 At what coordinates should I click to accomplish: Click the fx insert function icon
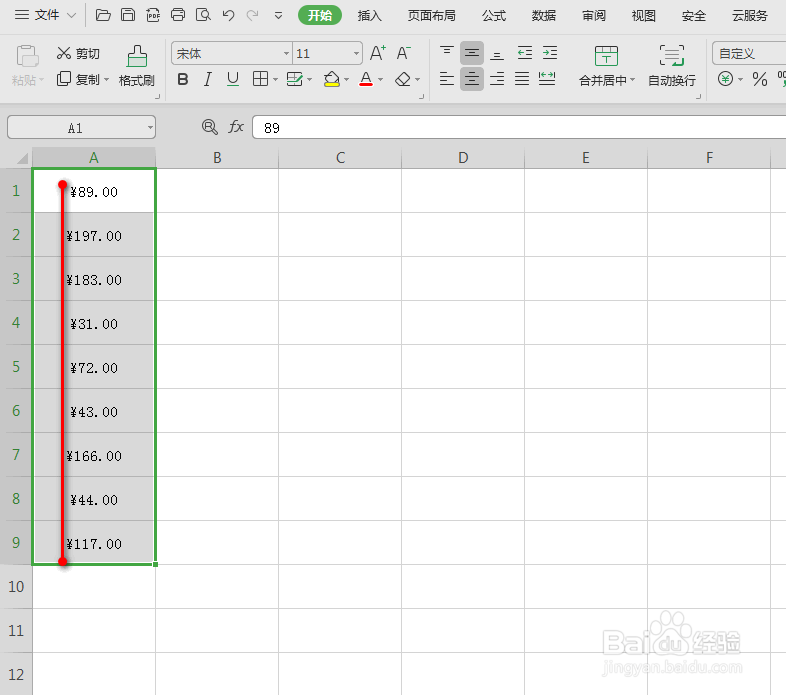[x=236, y=127]
